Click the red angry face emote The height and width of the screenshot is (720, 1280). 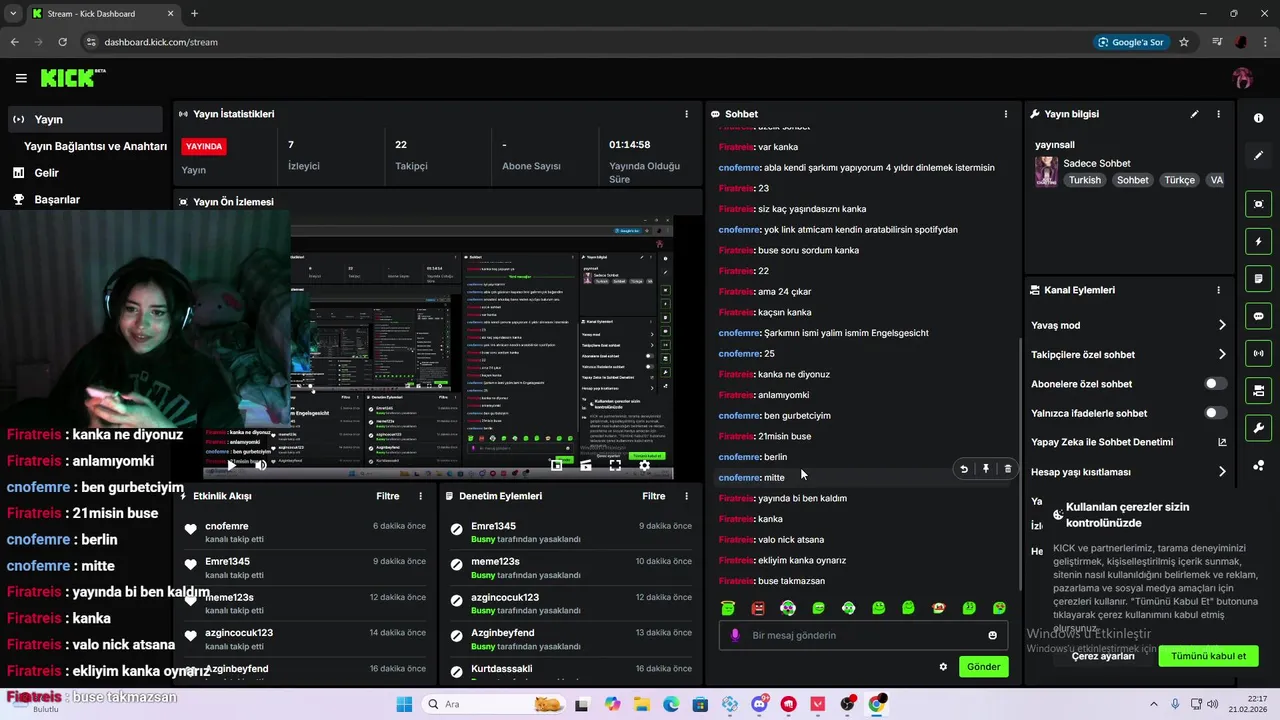(x=758, y=608)
